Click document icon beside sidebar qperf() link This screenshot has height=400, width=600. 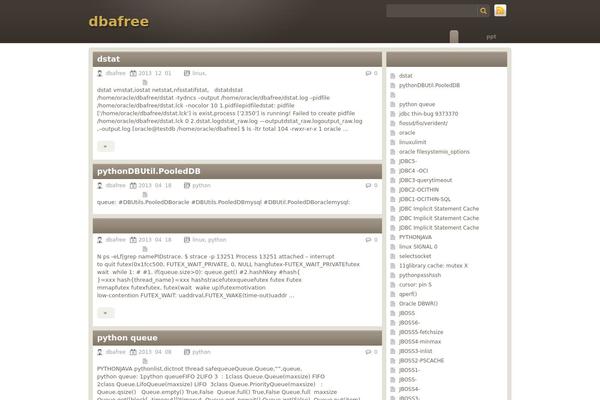393,294
